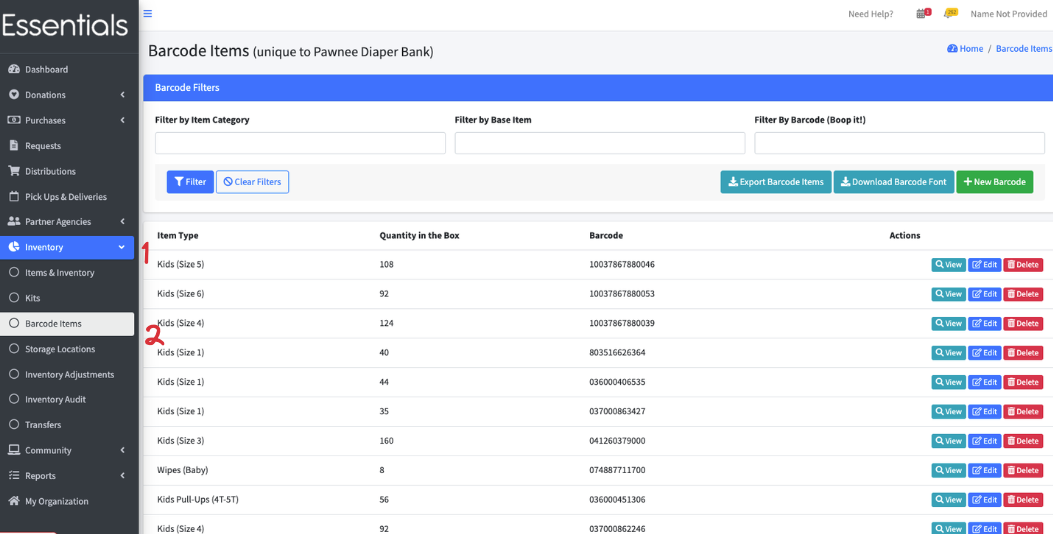The image size is (1053, 534).
Task: Click the Distributions cart icon
Action: pos(13,171)
